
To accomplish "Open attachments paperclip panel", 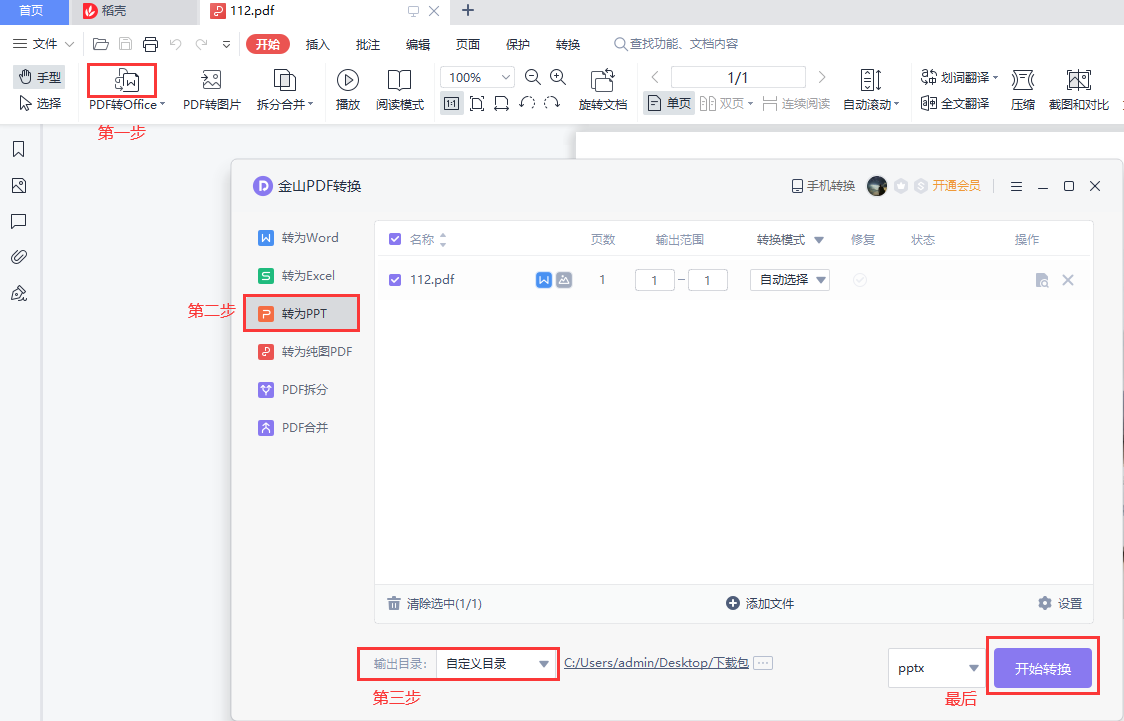I will [x=19, y=257].
